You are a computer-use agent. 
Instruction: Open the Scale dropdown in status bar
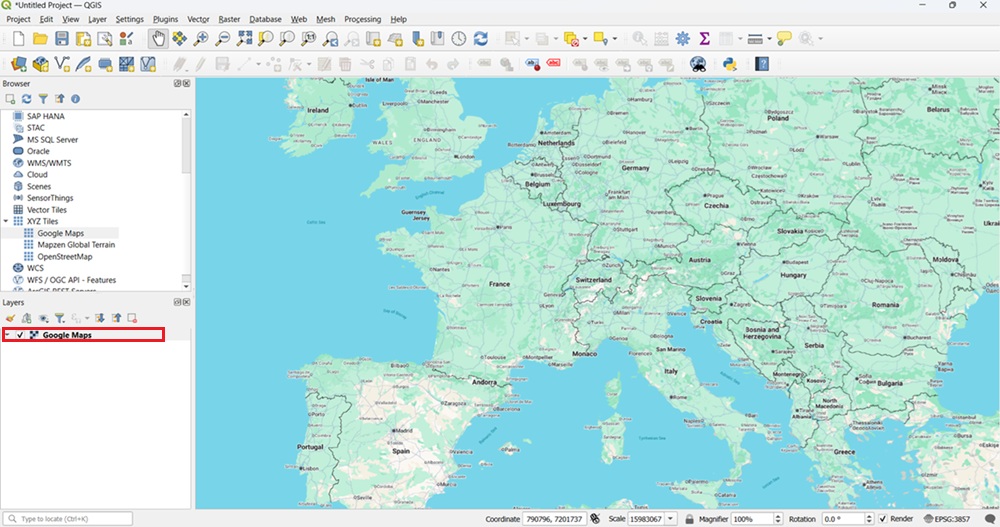click(670, 519)
